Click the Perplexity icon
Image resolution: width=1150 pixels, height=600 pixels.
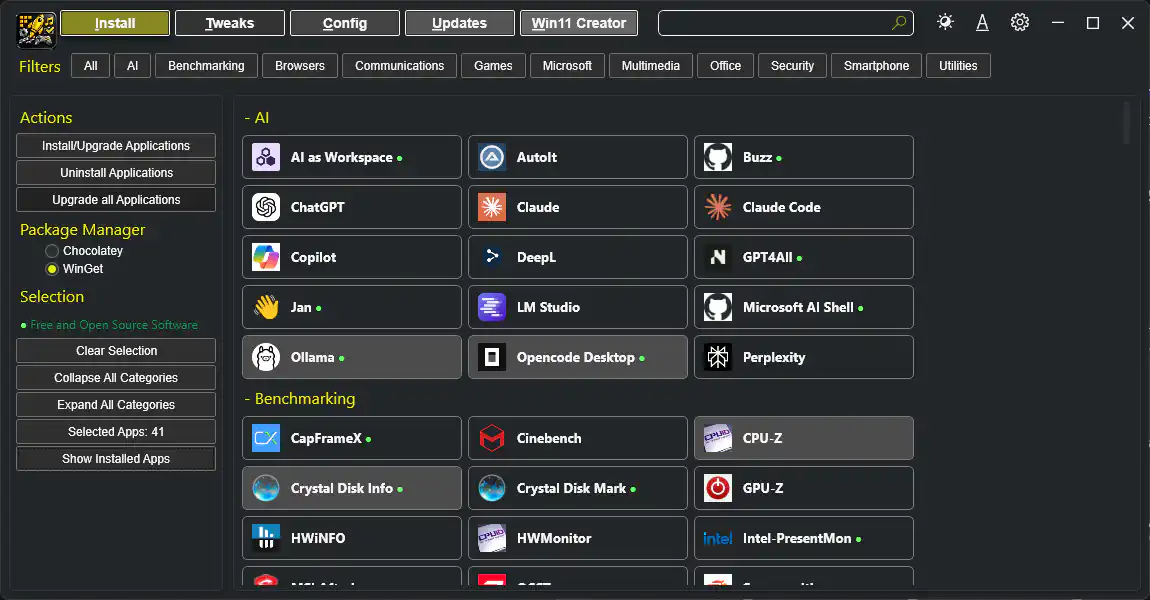(717, 357)
